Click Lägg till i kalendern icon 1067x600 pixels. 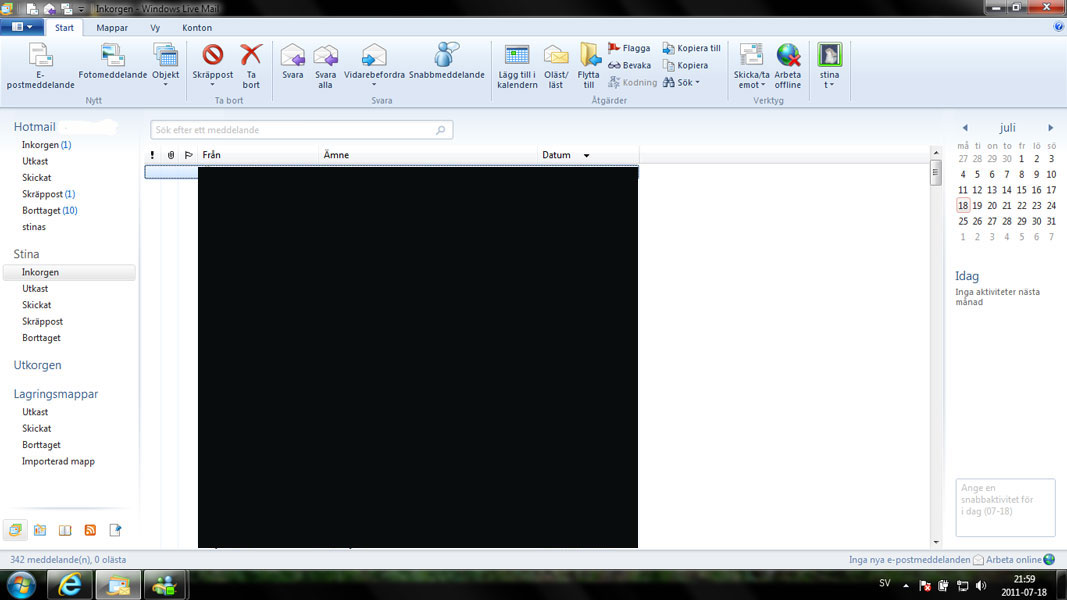(517, 56)
